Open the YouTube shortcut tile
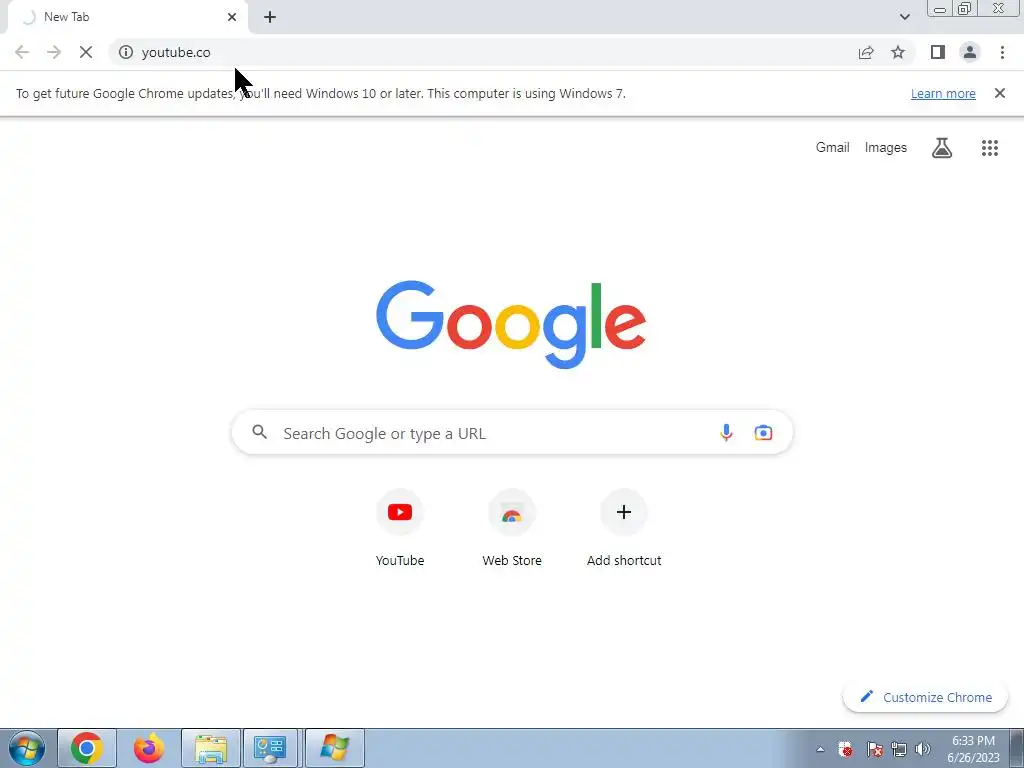Image resolution: width=1024 pixels, height=768 pixels. tap(400, 528)
